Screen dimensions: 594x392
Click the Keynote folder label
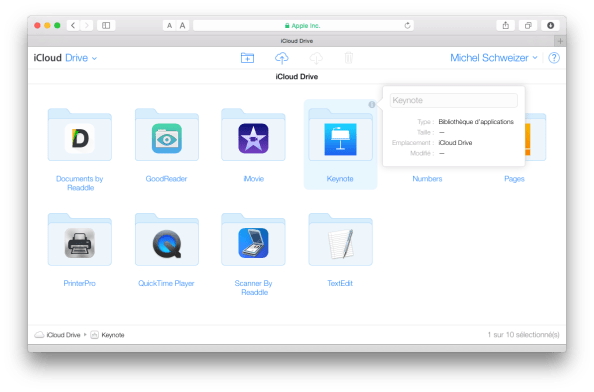pyautogui.click(x=340, y=179)
